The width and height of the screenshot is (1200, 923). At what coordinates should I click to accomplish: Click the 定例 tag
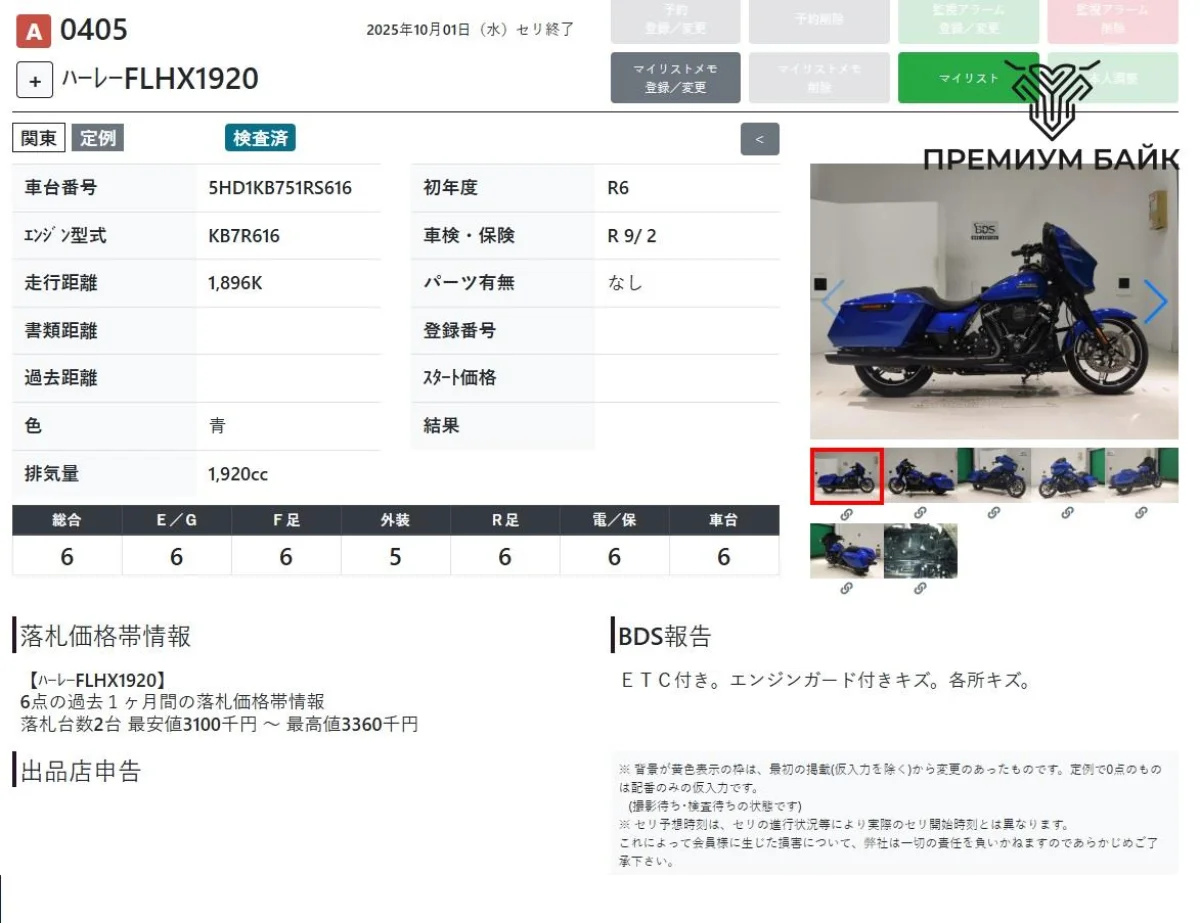click(x=97, y=138)
